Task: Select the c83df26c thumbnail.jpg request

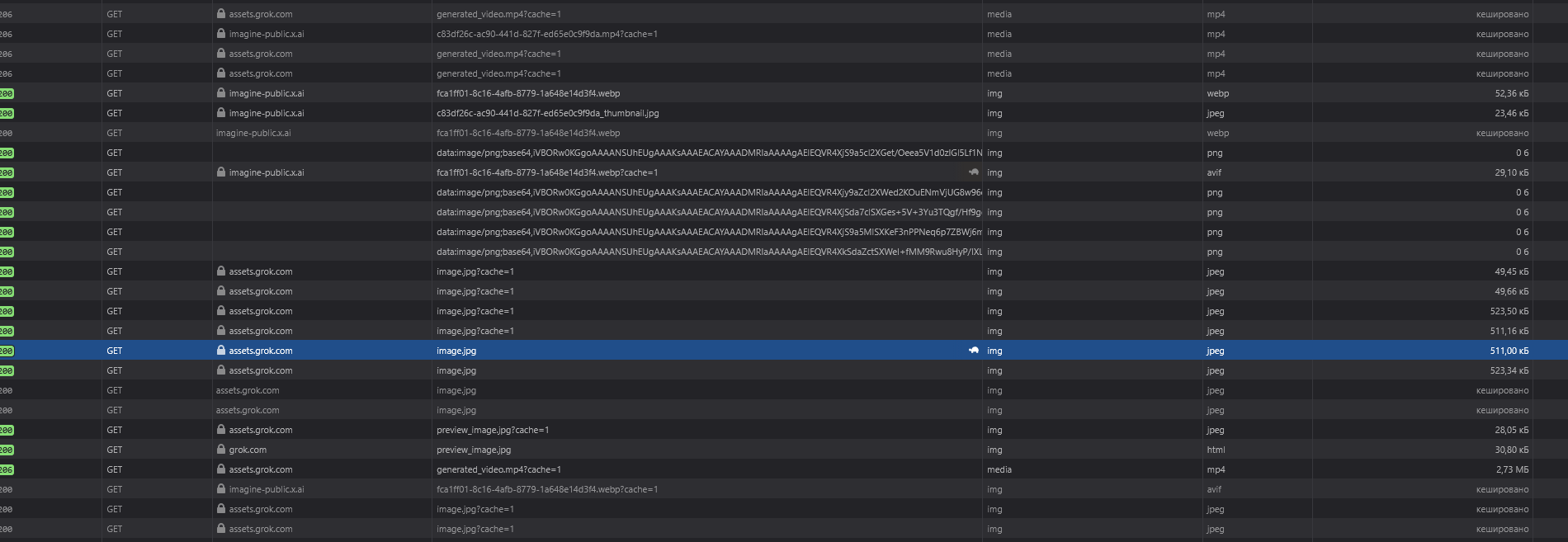Action: coord(547,113)
